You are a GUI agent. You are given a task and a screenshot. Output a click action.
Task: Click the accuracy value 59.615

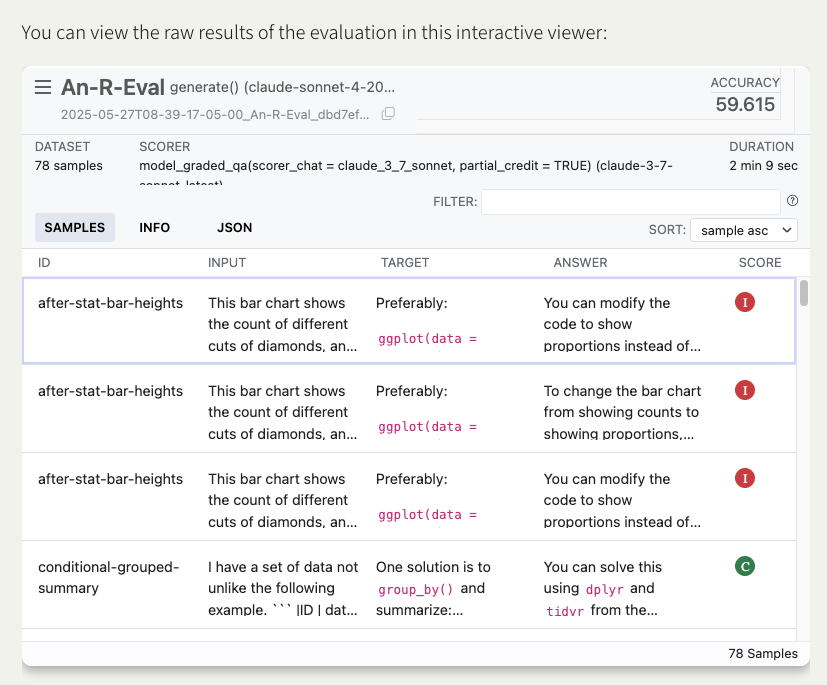[745, 104]
